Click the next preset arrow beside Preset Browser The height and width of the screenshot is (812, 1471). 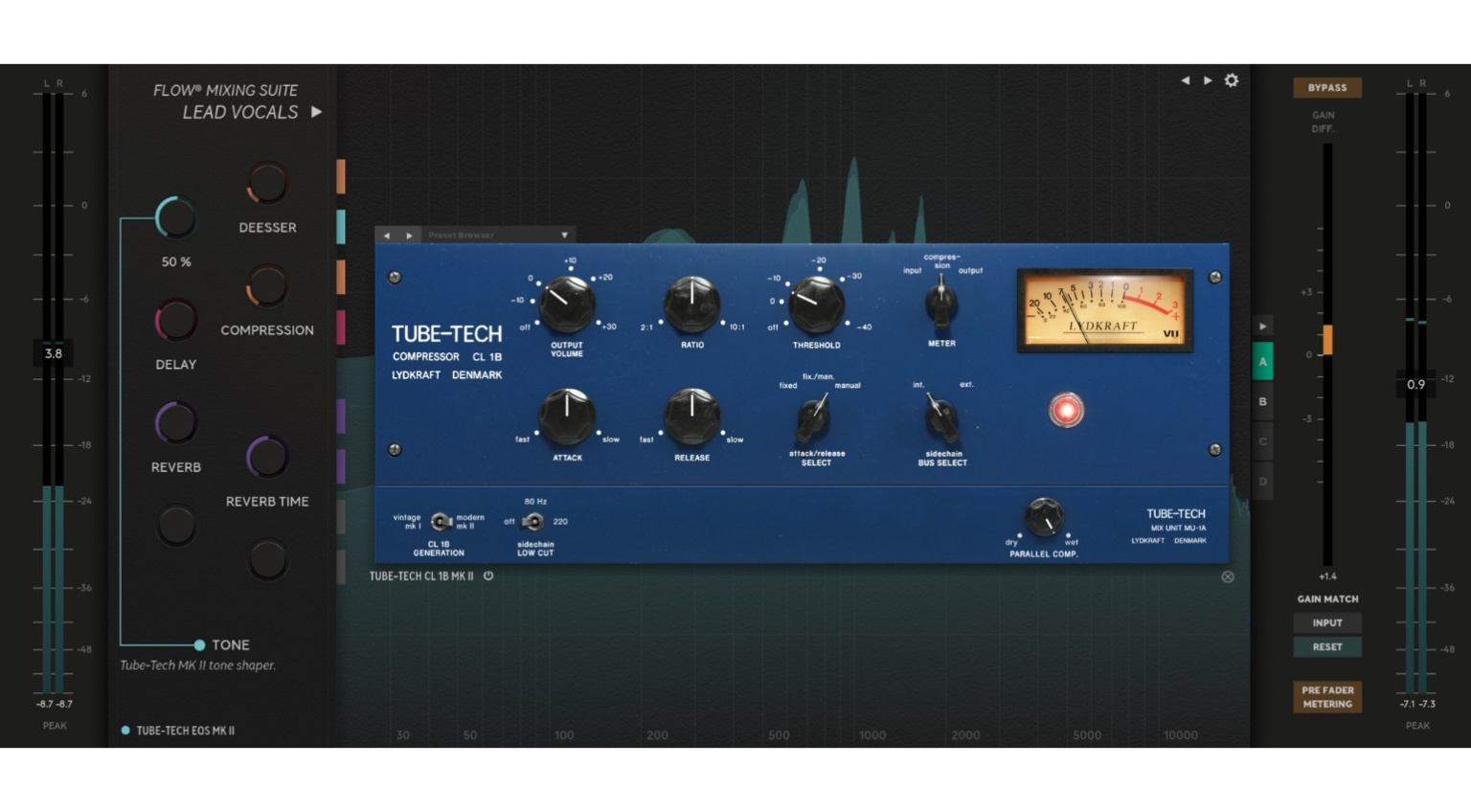coord(410,235)
